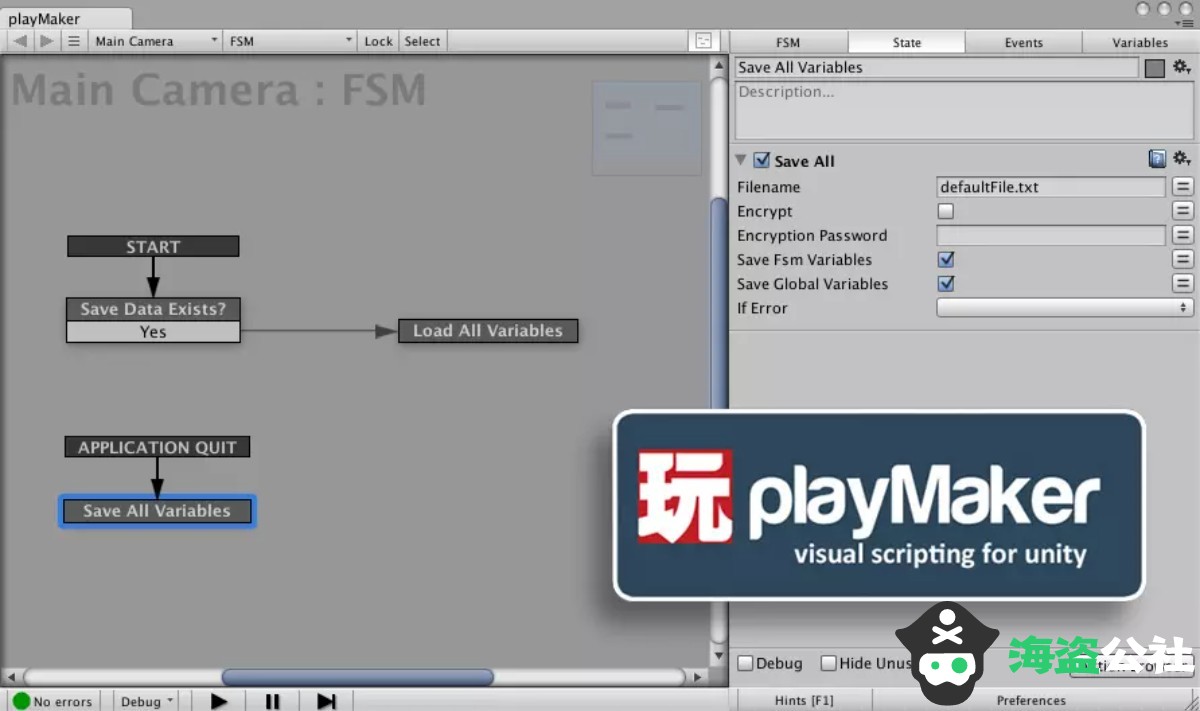Select the Save All Variables state node

point(157,511)
